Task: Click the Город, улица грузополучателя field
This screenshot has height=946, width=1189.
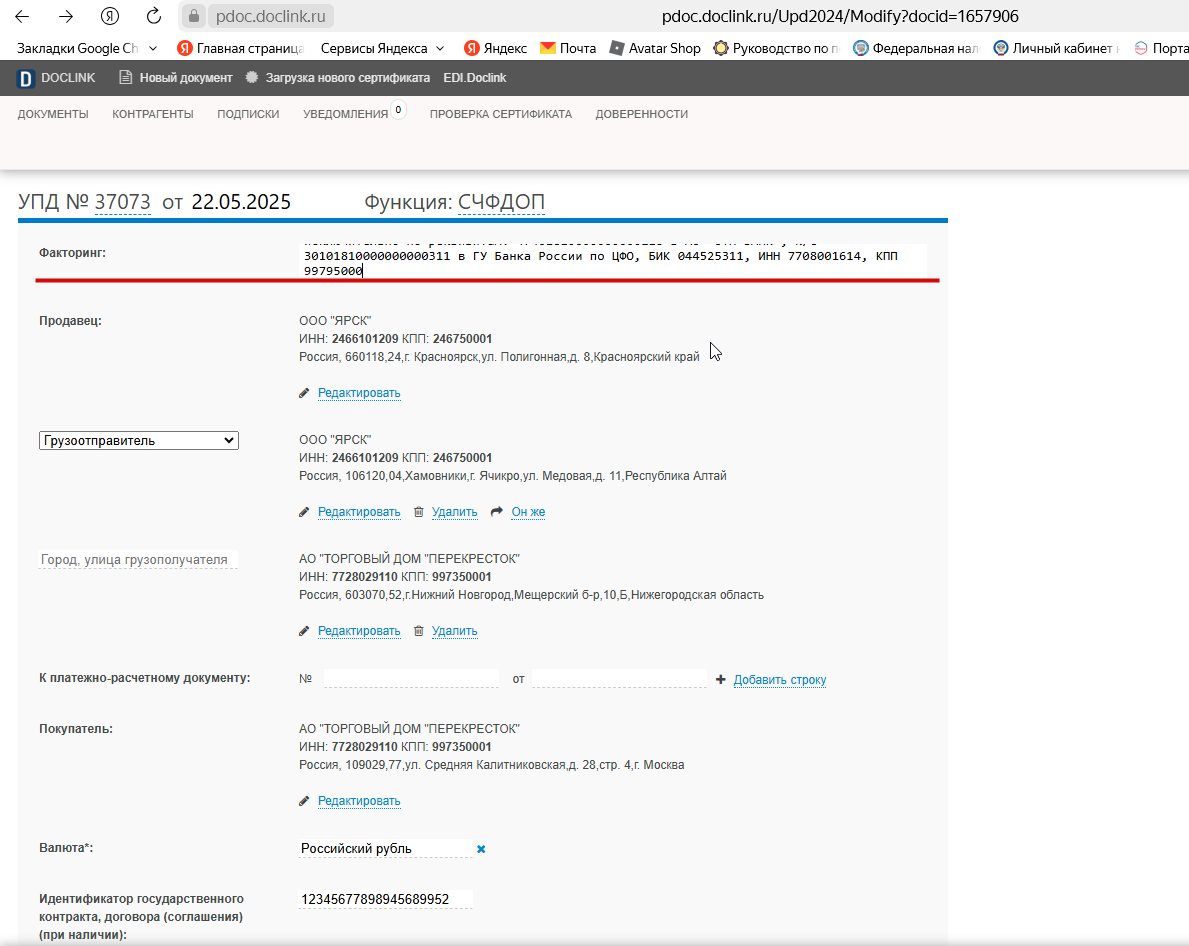Action: (138, 559)
